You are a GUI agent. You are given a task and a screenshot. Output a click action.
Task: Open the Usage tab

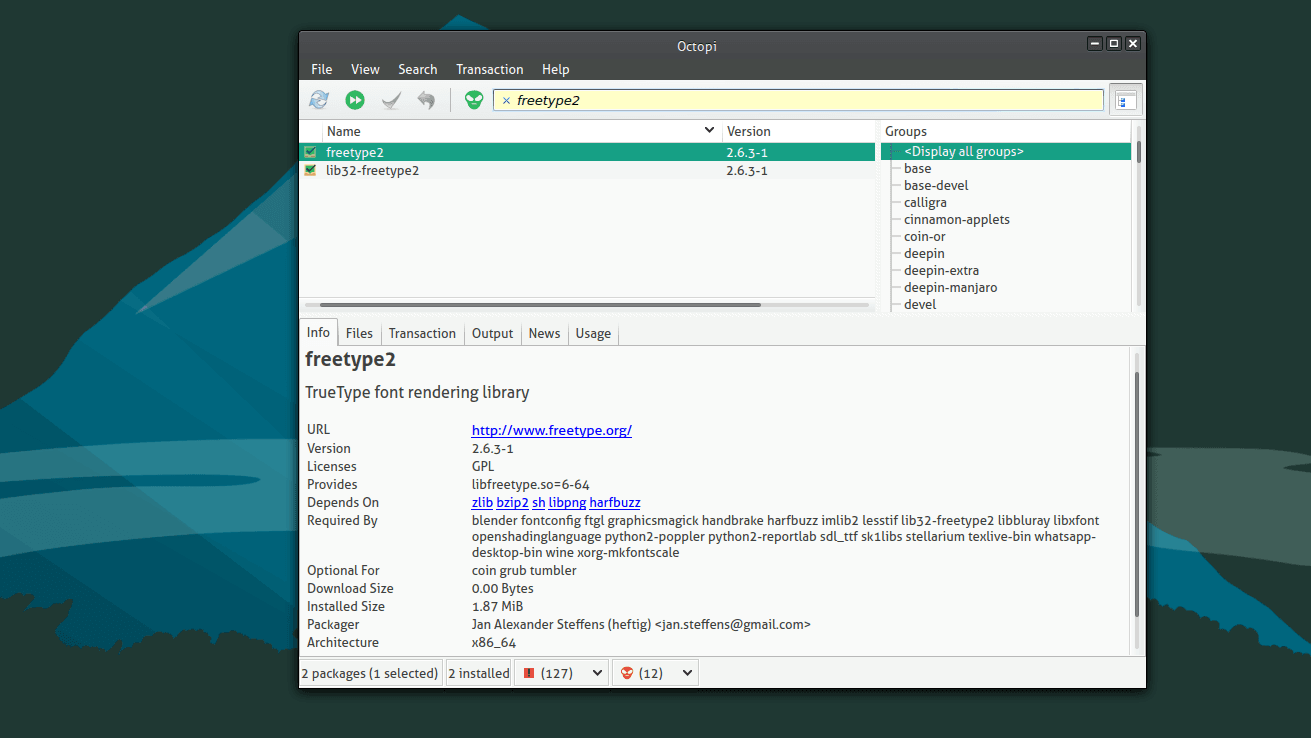(593, 333)
